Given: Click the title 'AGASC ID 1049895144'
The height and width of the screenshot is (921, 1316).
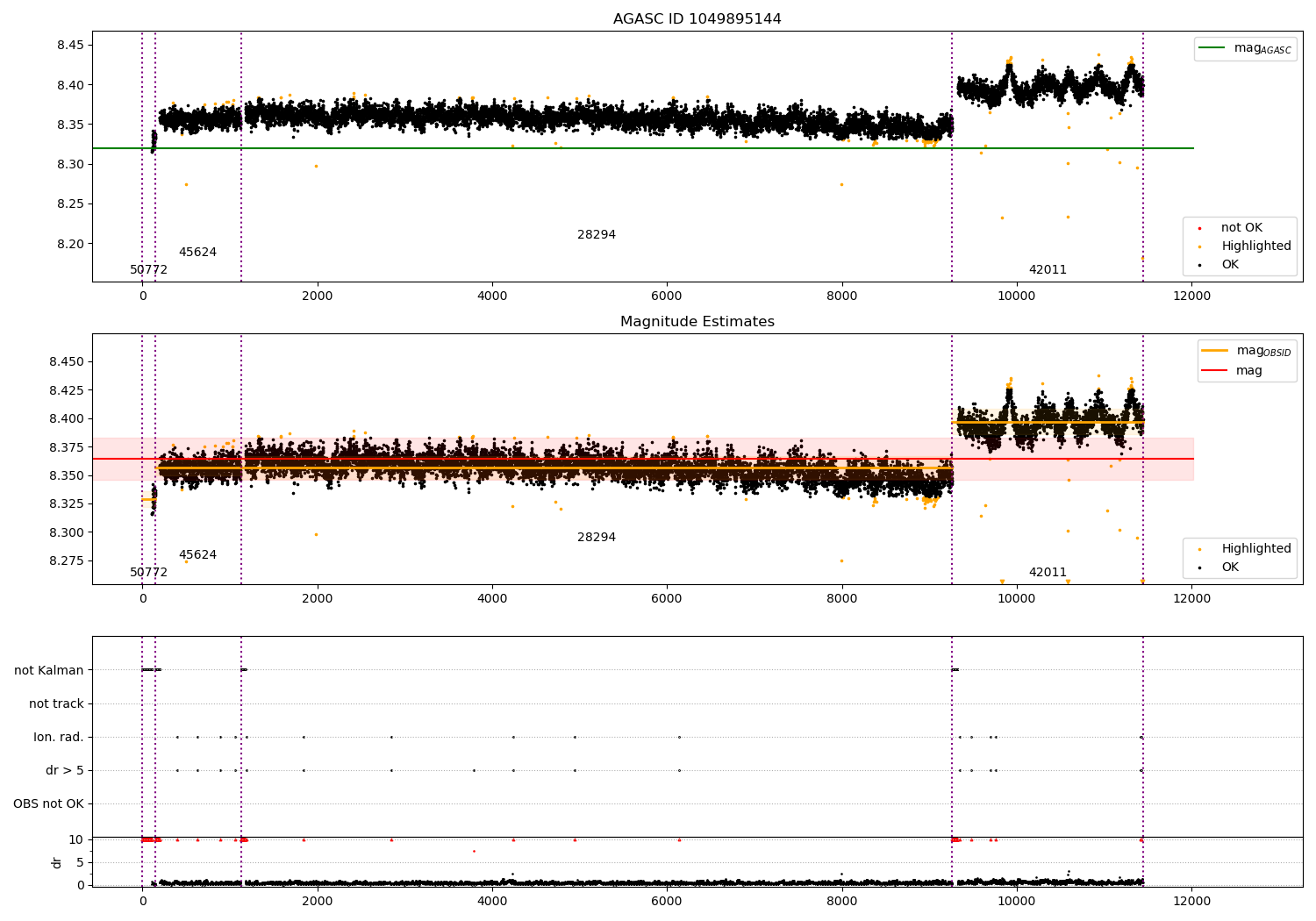Looking at the screenshot, I should pyautogui.click(x=697, y=19).
